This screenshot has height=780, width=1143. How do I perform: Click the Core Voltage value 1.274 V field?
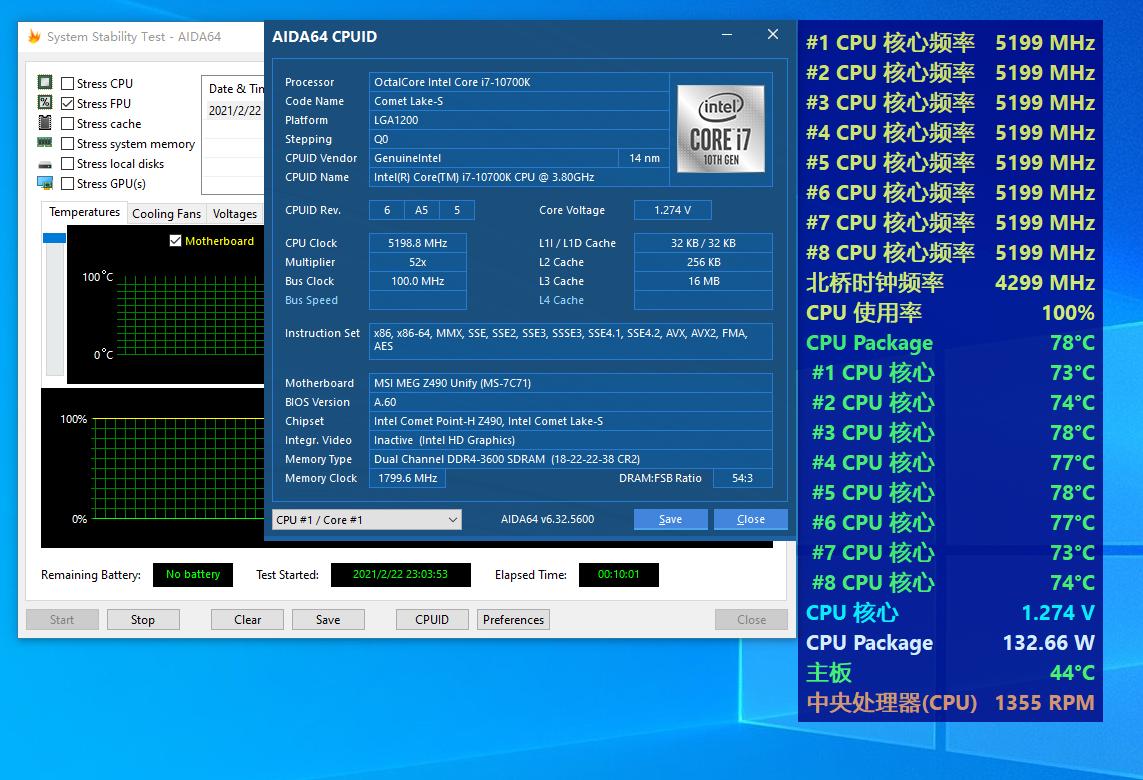tap(673, 210)
